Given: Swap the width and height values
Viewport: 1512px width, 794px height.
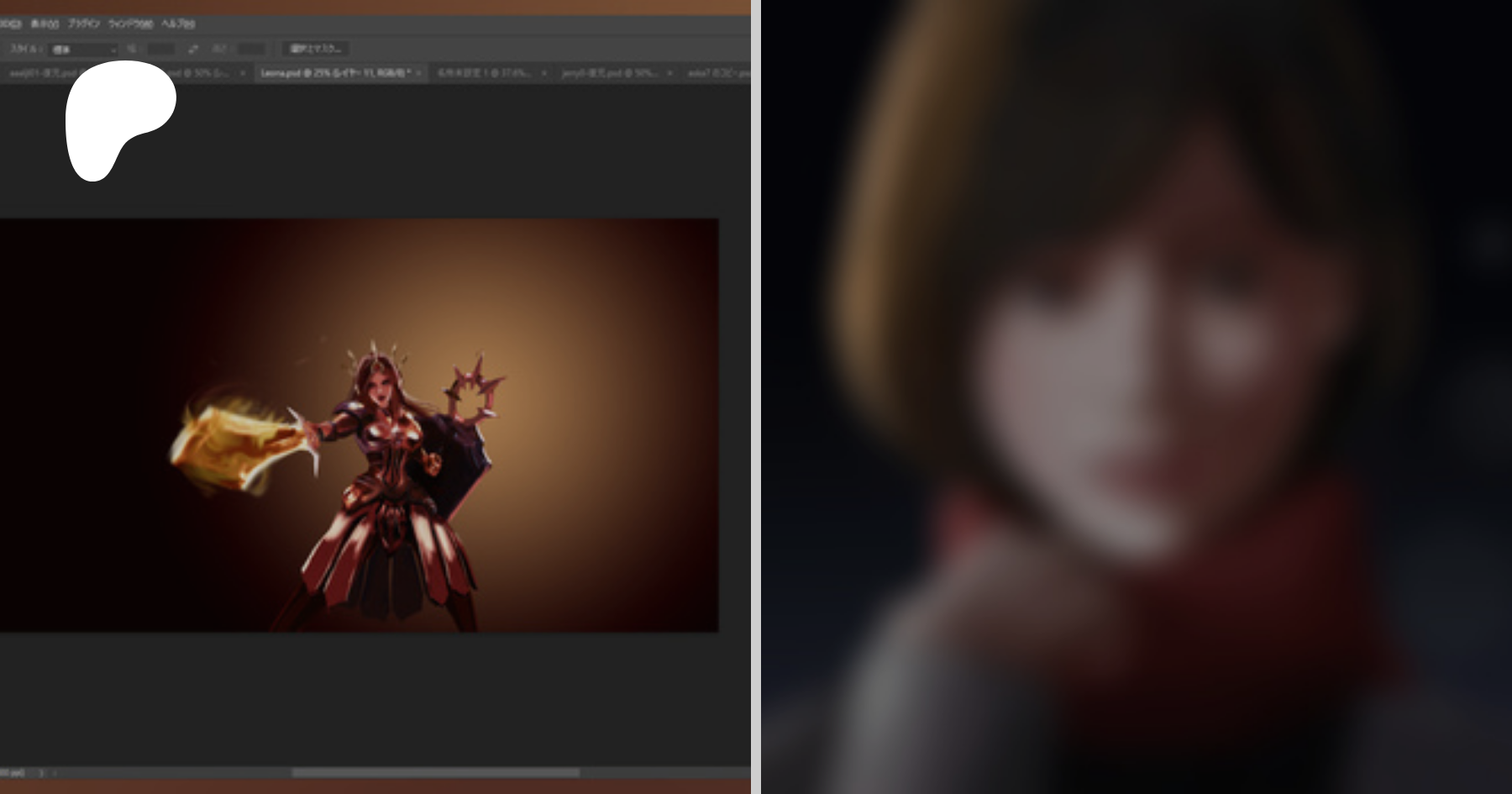Looking at the screenshot, I should (193, 50).
